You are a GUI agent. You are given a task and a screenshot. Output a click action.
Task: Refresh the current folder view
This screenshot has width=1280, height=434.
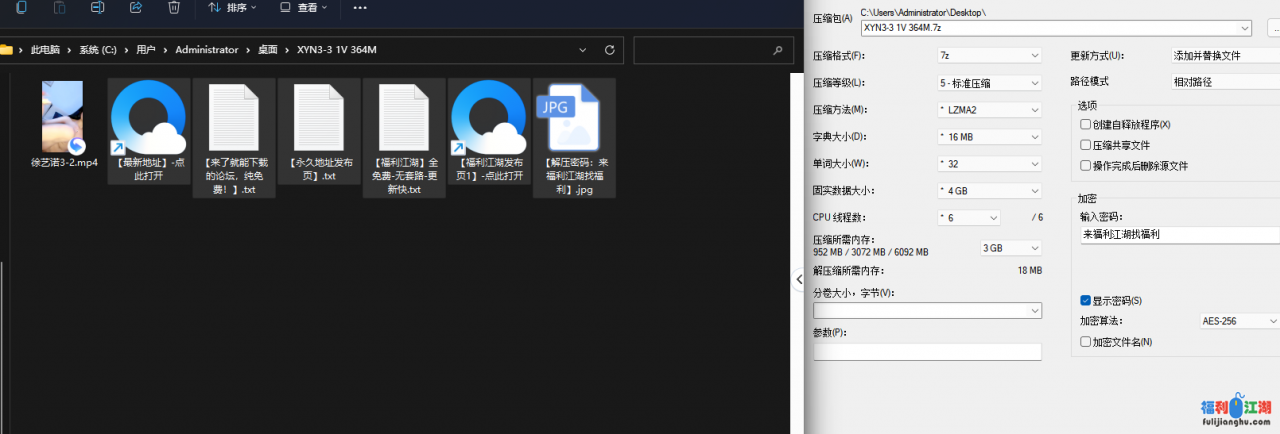pos(608,49)
